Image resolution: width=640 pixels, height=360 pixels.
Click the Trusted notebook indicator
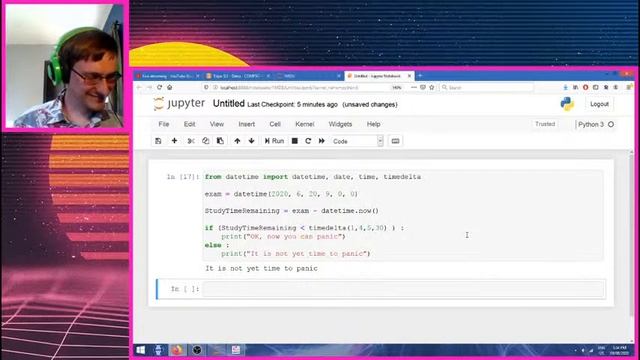[x=545, y=124]
